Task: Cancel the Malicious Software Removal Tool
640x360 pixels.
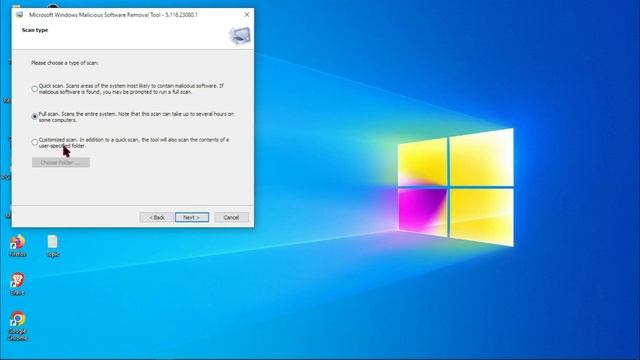Action: tap(231, 218)
